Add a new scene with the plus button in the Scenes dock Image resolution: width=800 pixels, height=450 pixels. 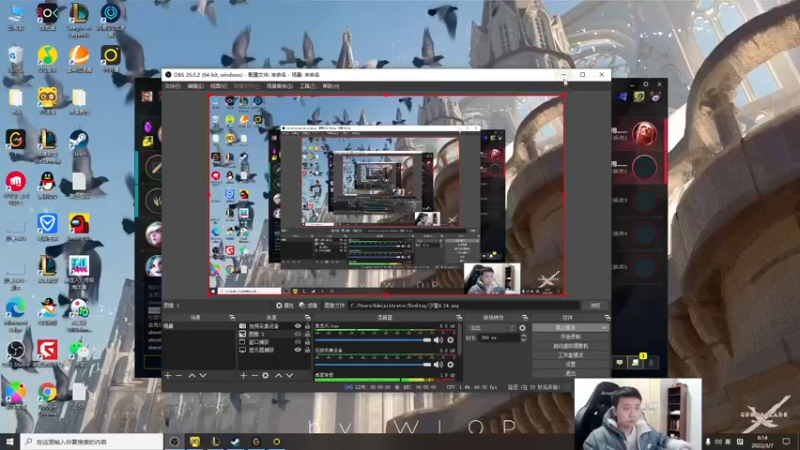168,376
